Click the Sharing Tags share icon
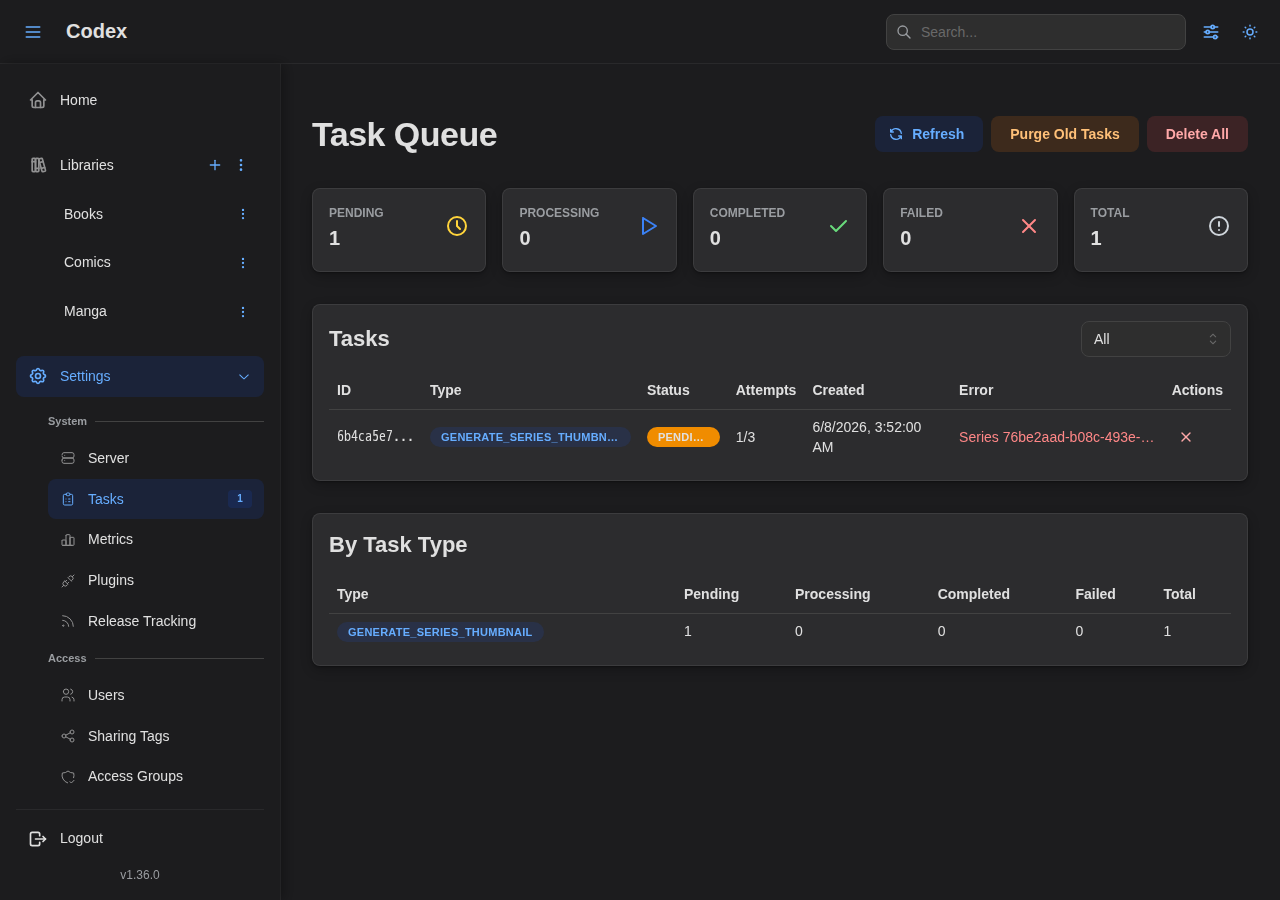The height and width of the screenshot is (900, 1280). click(x=68, y=736)
